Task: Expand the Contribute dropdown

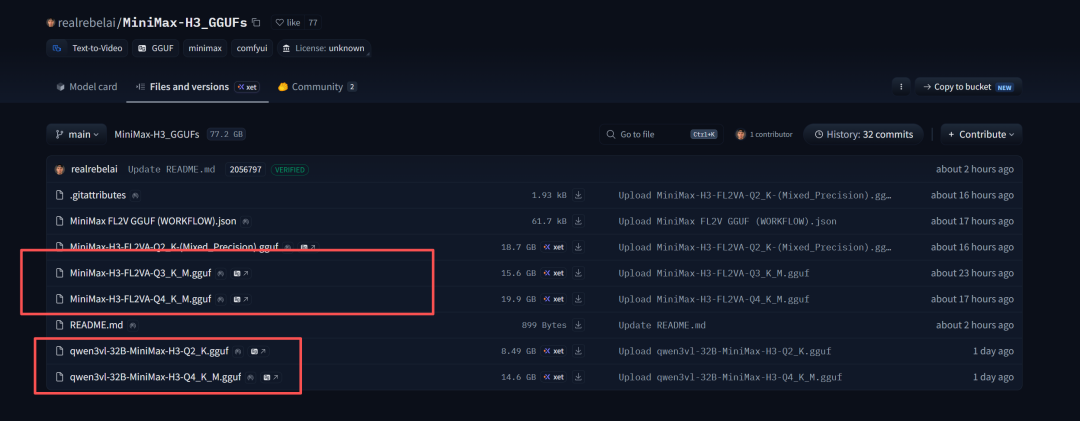Action: point(982,134)
